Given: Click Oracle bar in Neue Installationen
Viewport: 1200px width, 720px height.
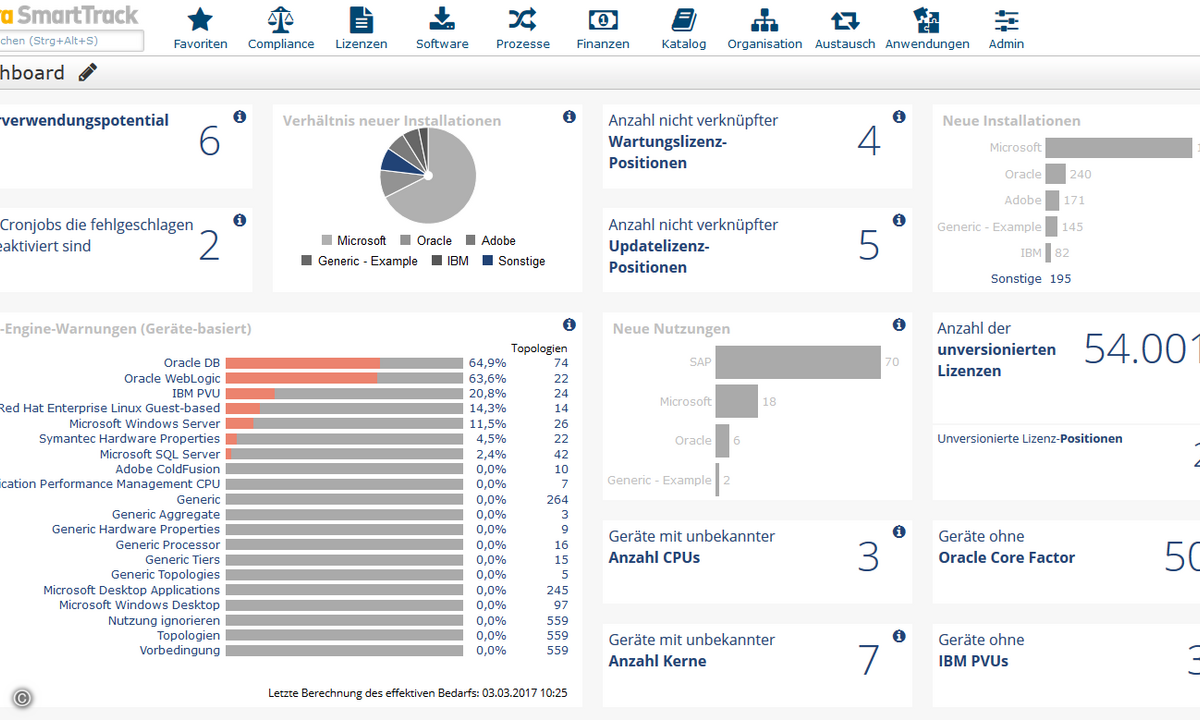Looking at the screenshot, I should click(x=1055, y=174).
